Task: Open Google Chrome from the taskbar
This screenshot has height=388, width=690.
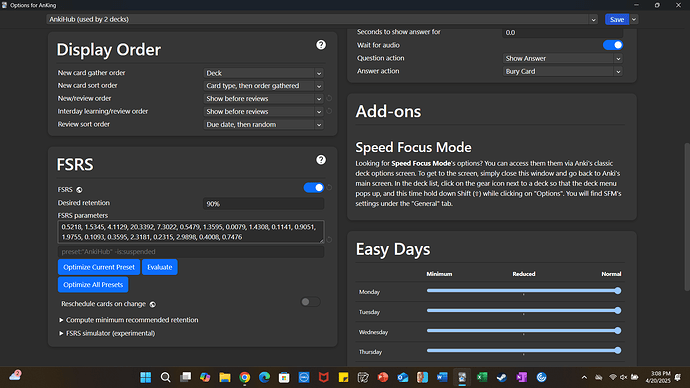Action: (x=245, y=377)
